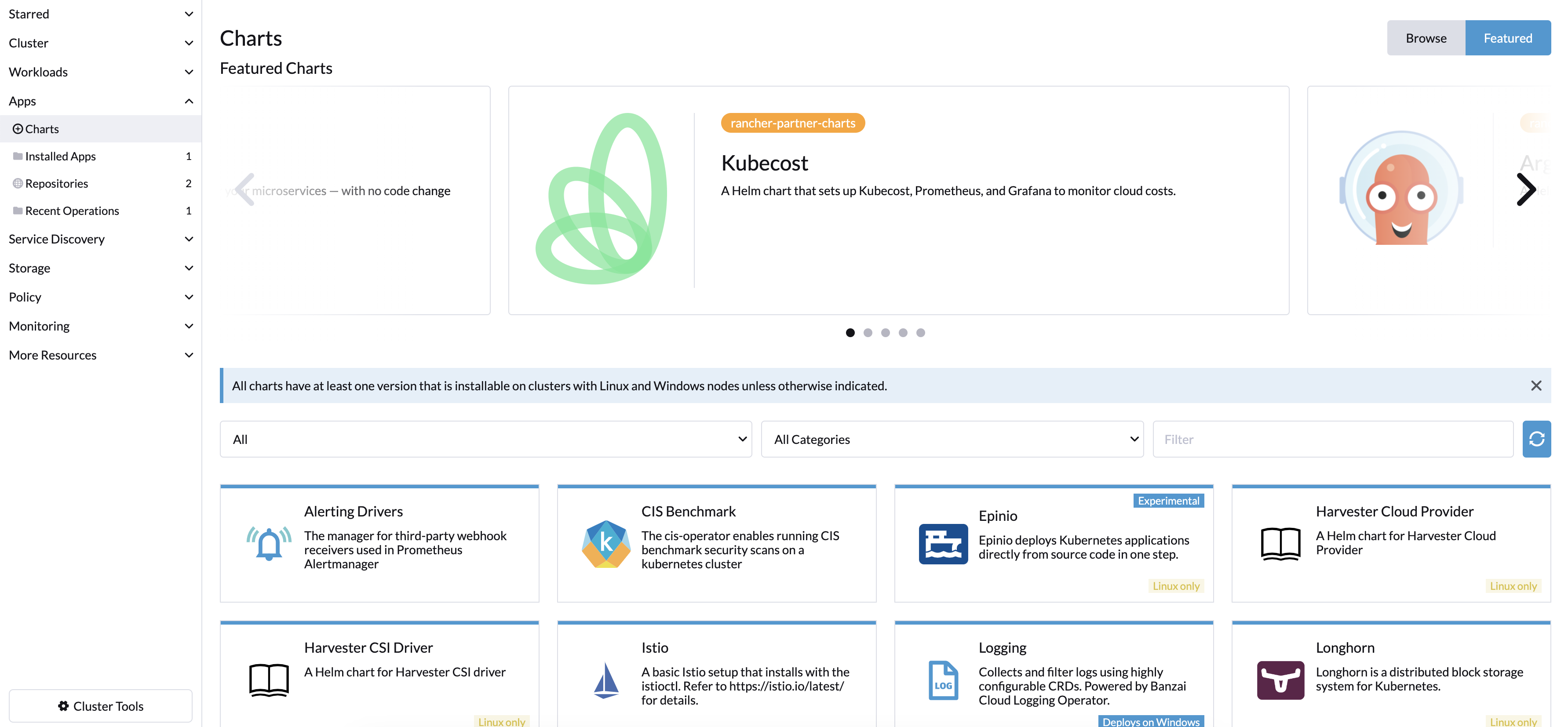
Task: Open Repositories in sidebar
Action: point(57,183)
